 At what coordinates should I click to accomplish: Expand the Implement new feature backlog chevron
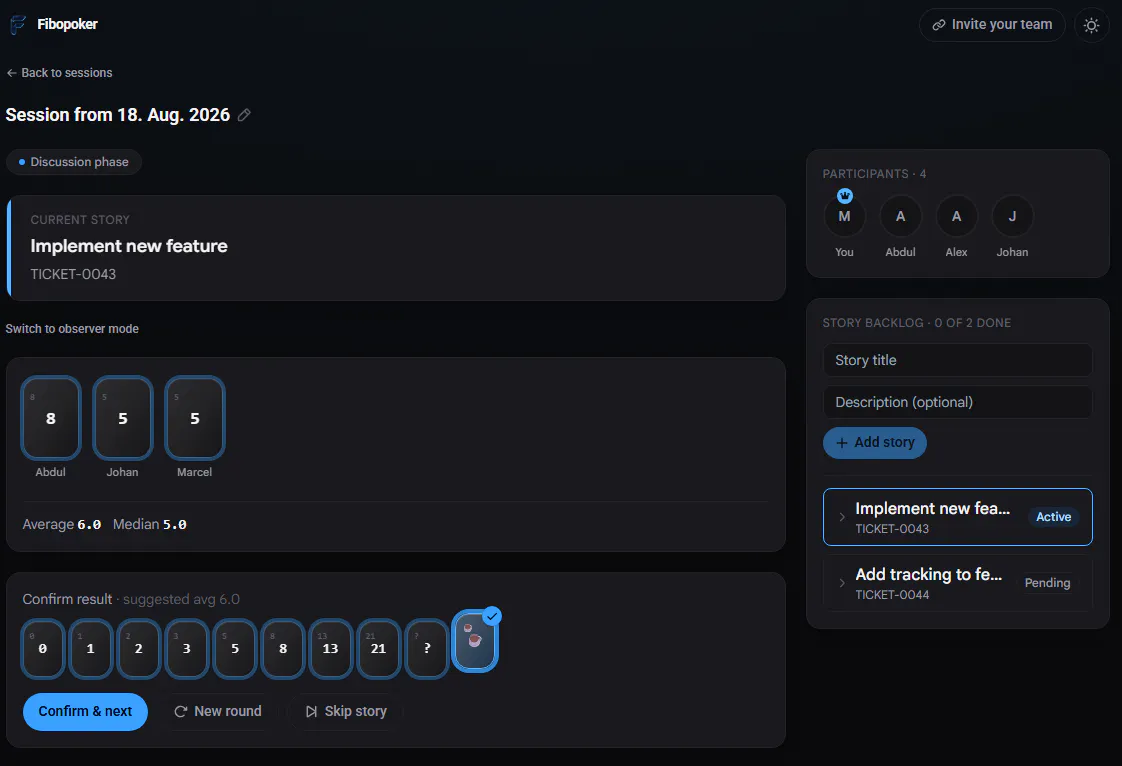click(x=842, y=517)
